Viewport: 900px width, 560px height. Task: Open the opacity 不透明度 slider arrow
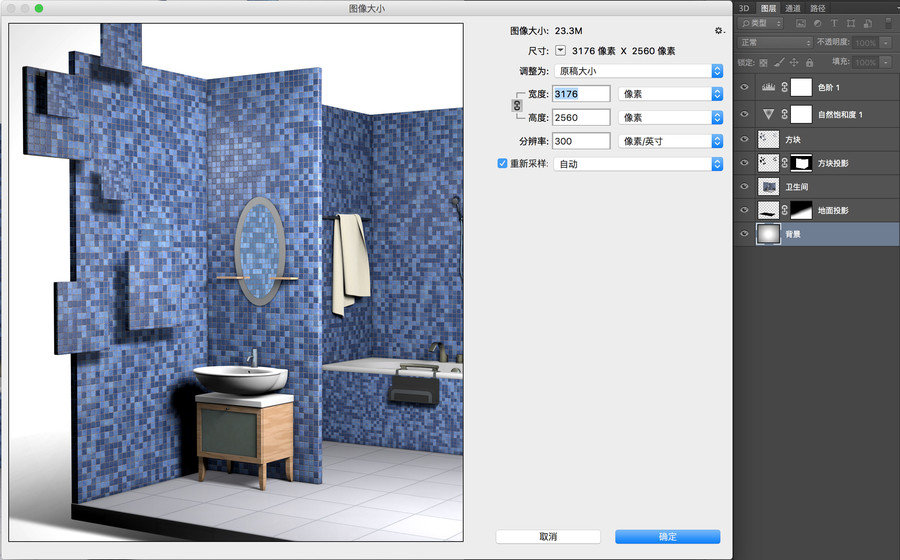pos(886,42)
